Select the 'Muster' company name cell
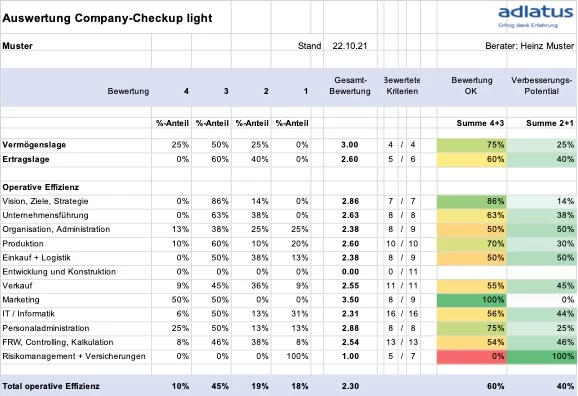Viewport: 578px width, 396px height. pos(17,46)
